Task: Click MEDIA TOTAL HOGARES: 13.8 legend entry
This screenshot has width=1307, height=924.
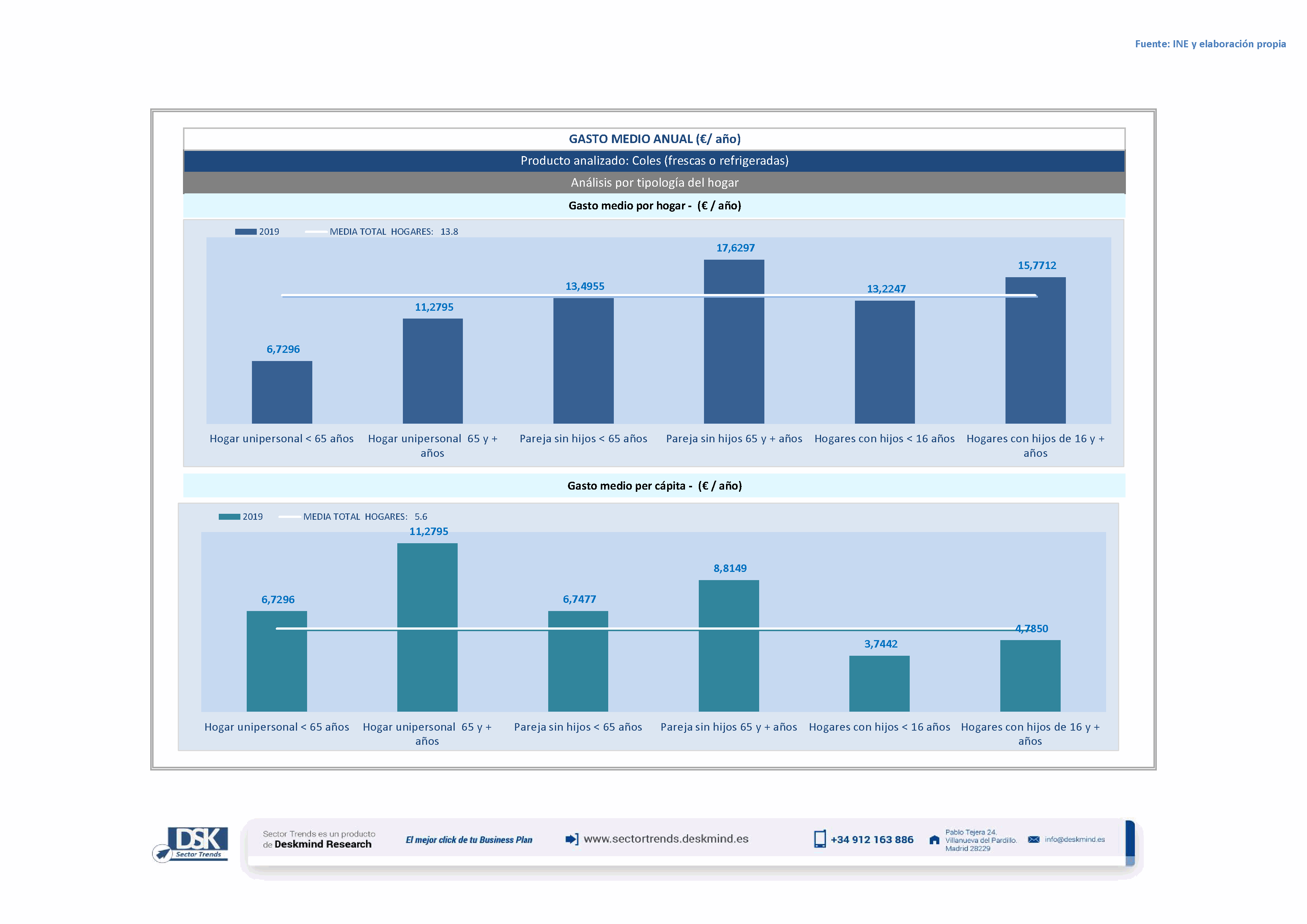Action: [x=393, y=232]
